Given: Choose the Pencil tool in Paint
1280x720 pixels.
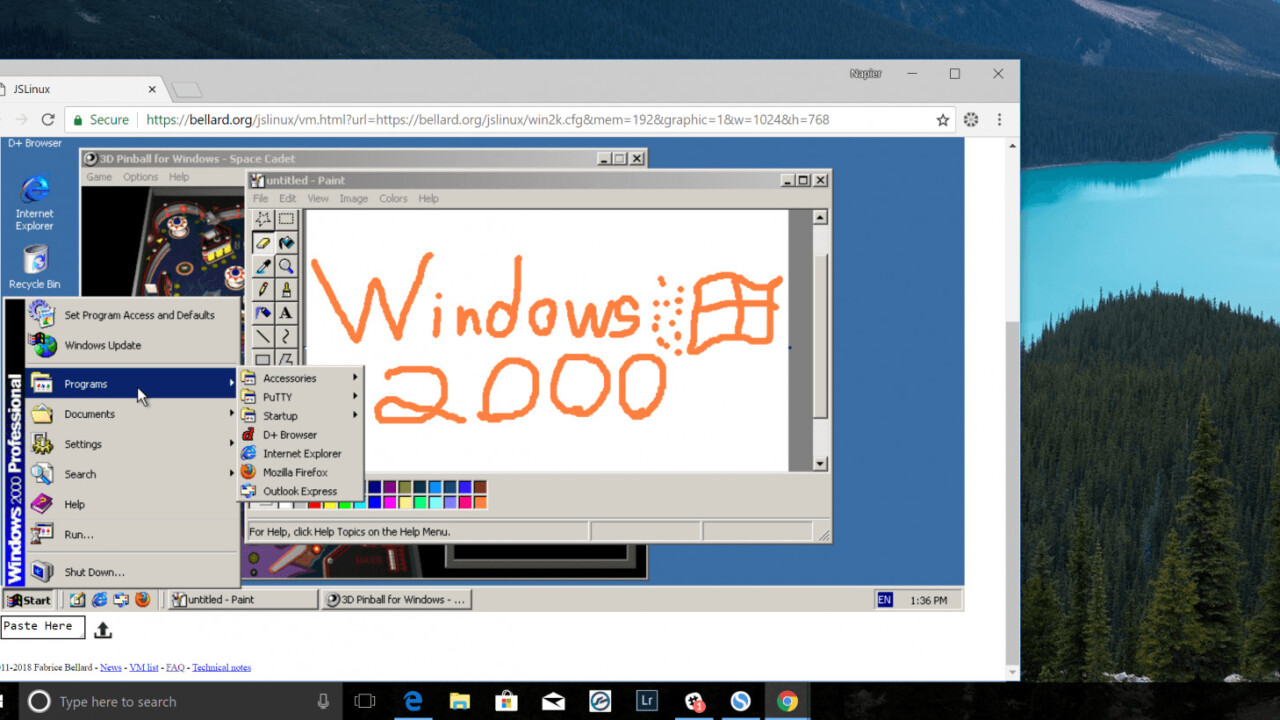Looking at the screenshot, I should click(x=263, y=290).
